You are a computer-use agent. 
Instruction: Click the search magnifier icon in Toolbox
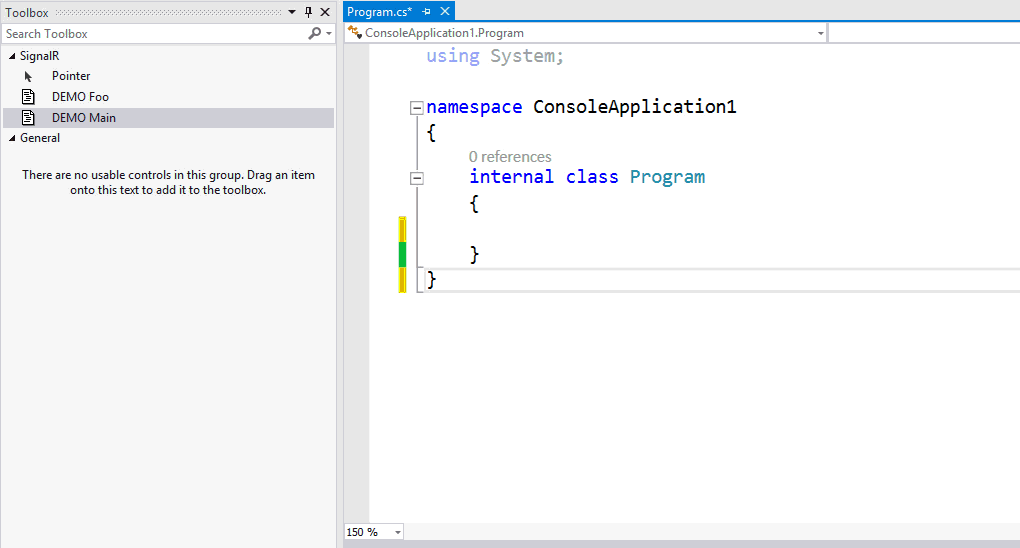pyautogui.click(x=315, y=34)
